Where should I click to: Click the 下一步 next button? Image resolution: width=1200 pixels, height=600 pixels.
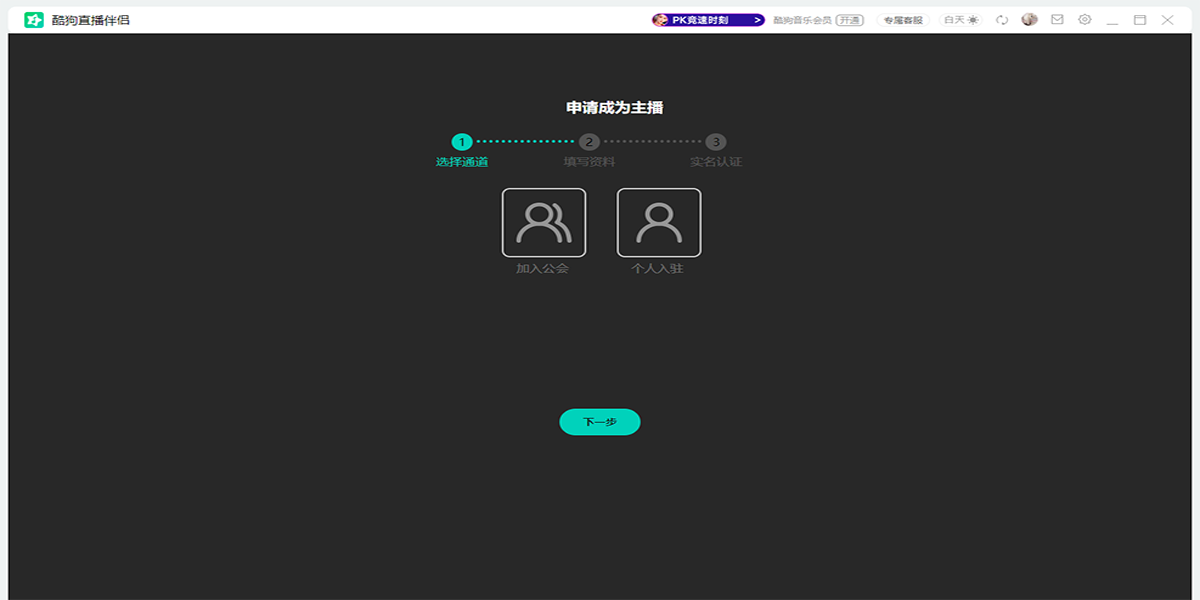[600, 422]
